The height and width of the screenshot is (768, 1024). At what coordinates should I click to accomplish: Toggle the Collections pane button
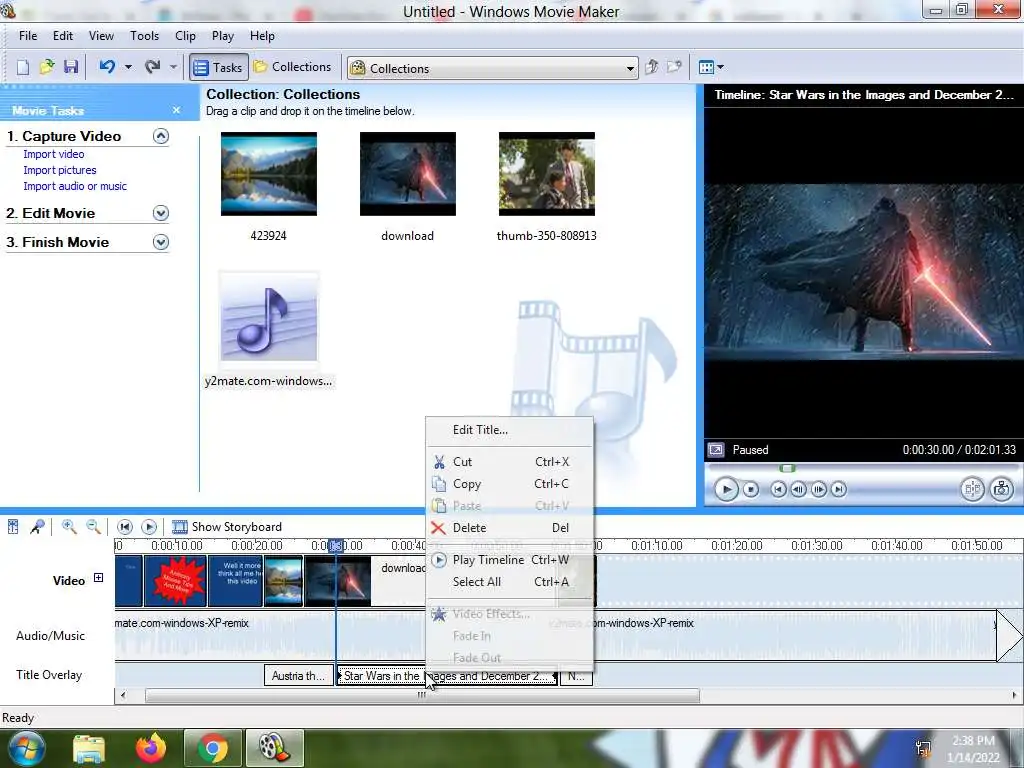coord(293,67)
